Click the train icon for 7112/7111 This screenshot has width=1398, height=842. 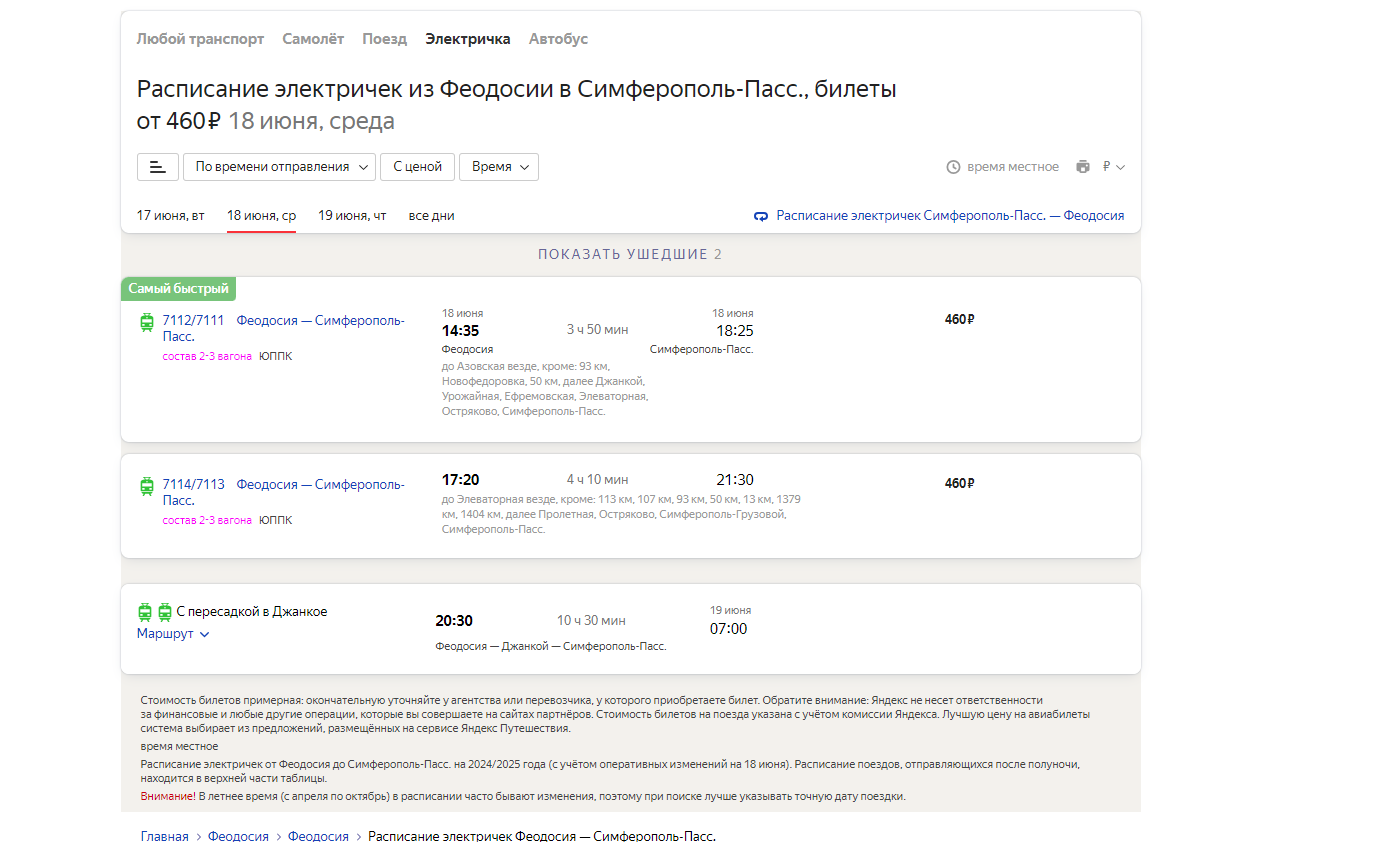point(147,322)
